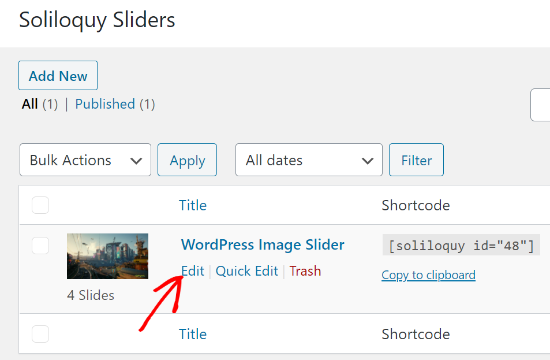Sort by Title in the footer row
The height and width of the screenshot is (360, 550).
point(193,334)
